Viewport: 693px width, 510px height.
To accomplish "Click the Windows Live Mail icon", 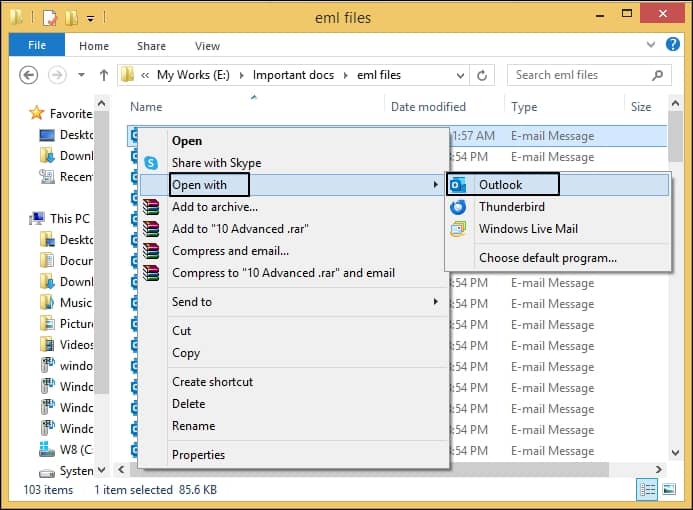I will tap(458, 229).
